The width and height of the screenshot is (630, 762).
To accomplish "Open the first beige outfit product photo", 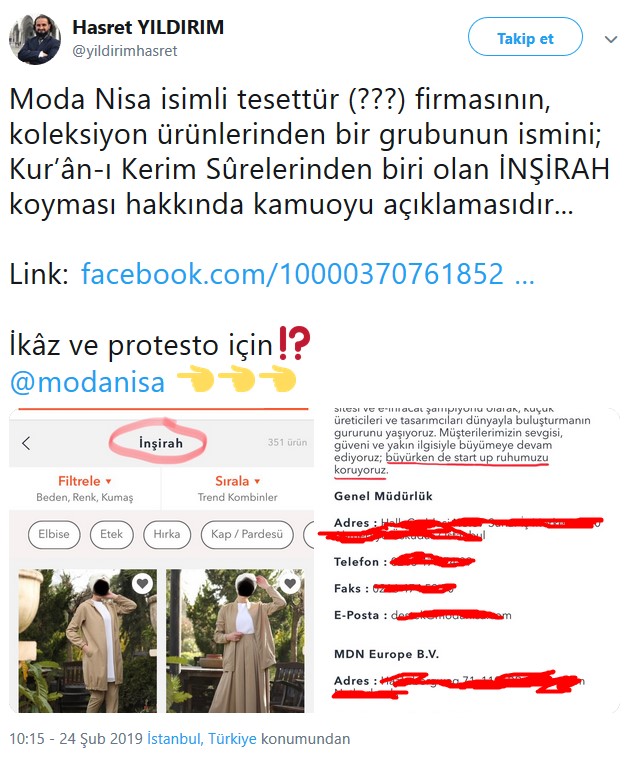I will 88,641.
